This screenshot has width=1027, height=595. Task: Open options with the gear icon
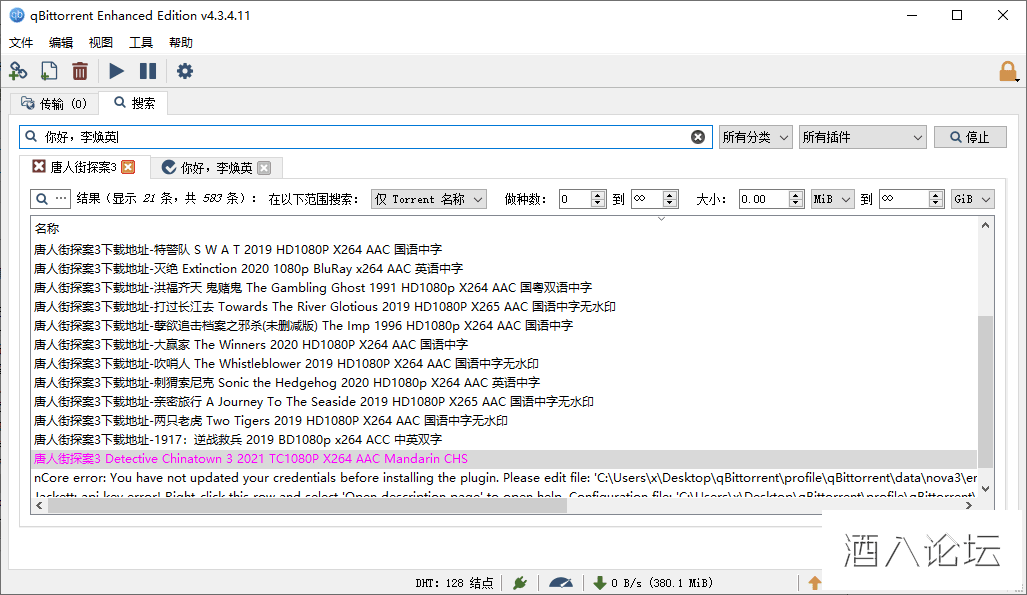(x=185, y=71)
